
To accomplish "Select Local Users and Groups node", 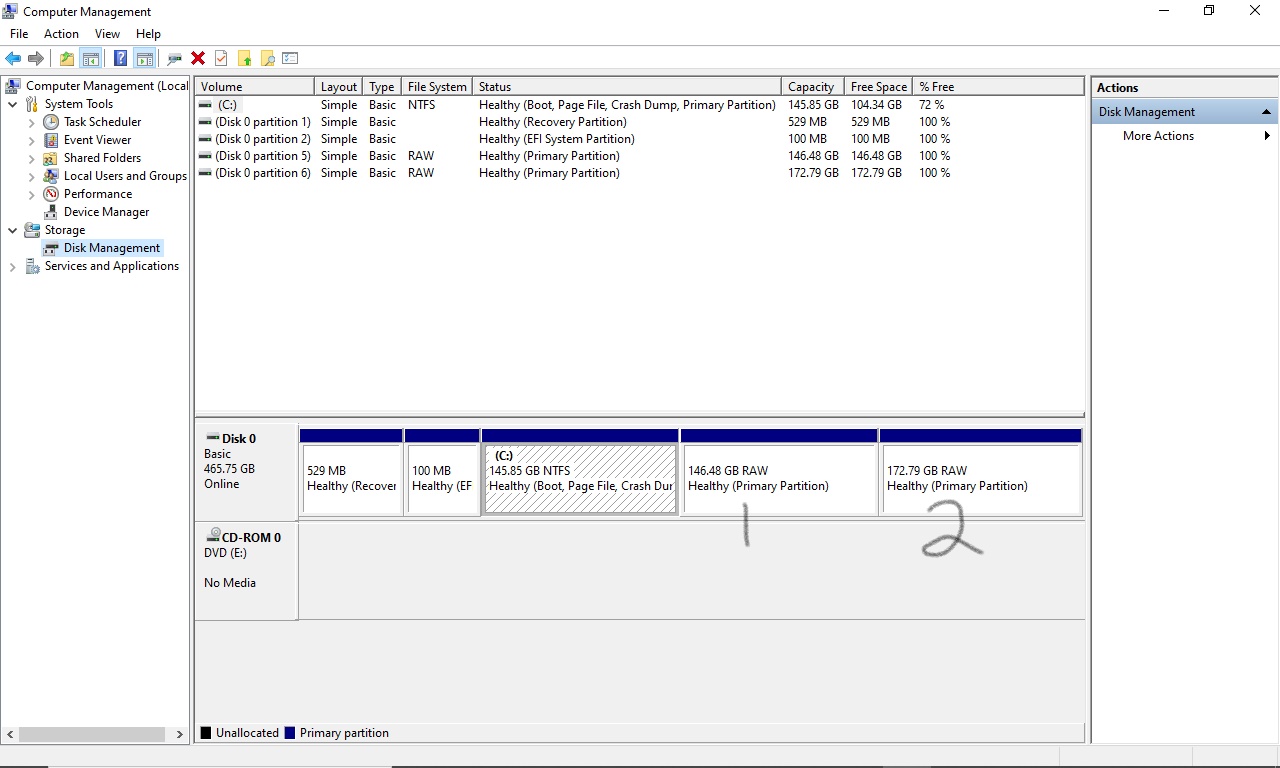I will tap(125, 176).
